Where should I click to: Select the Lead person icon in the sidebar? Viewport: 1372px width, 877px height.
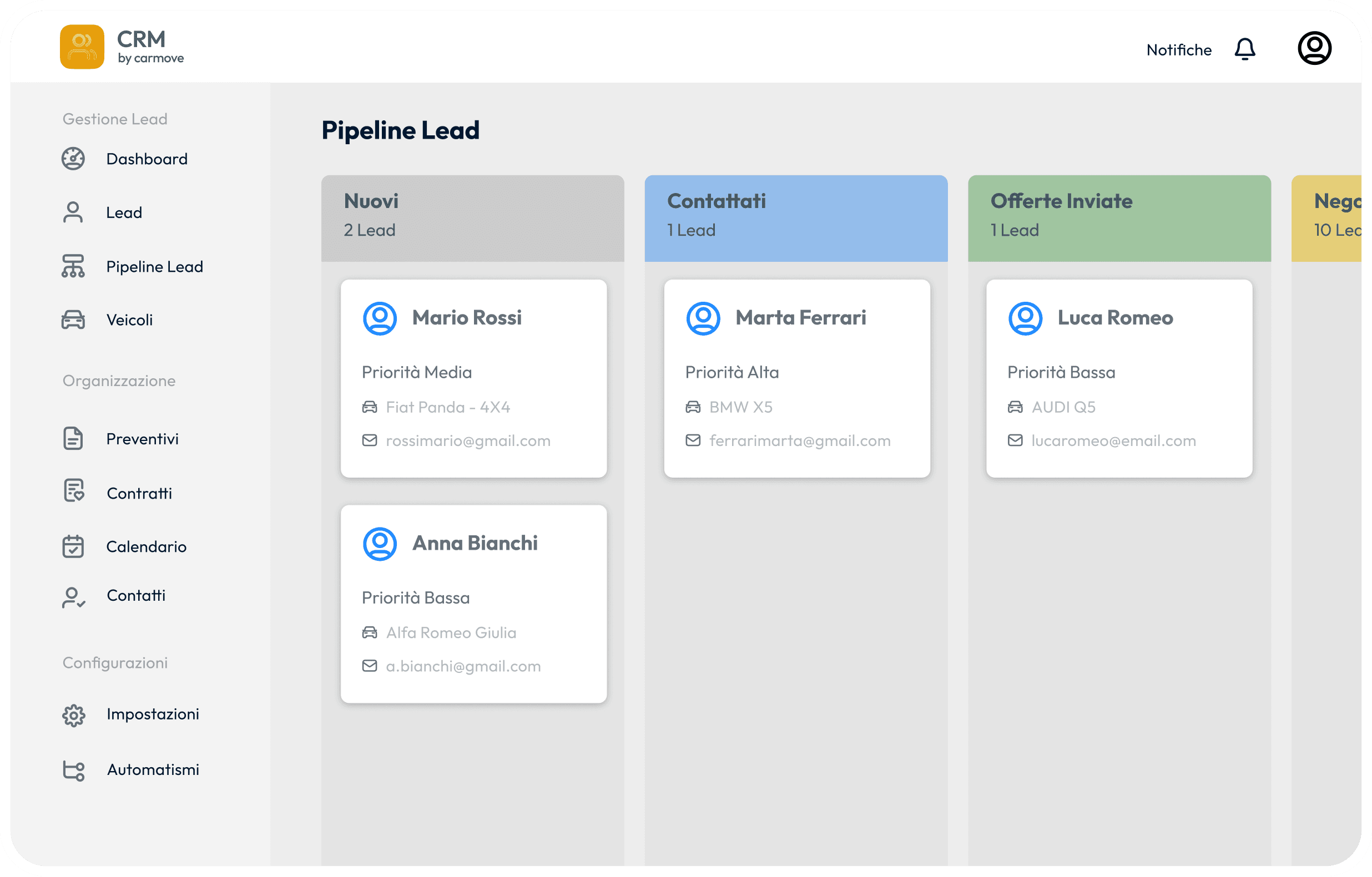(x=73, y=212)
